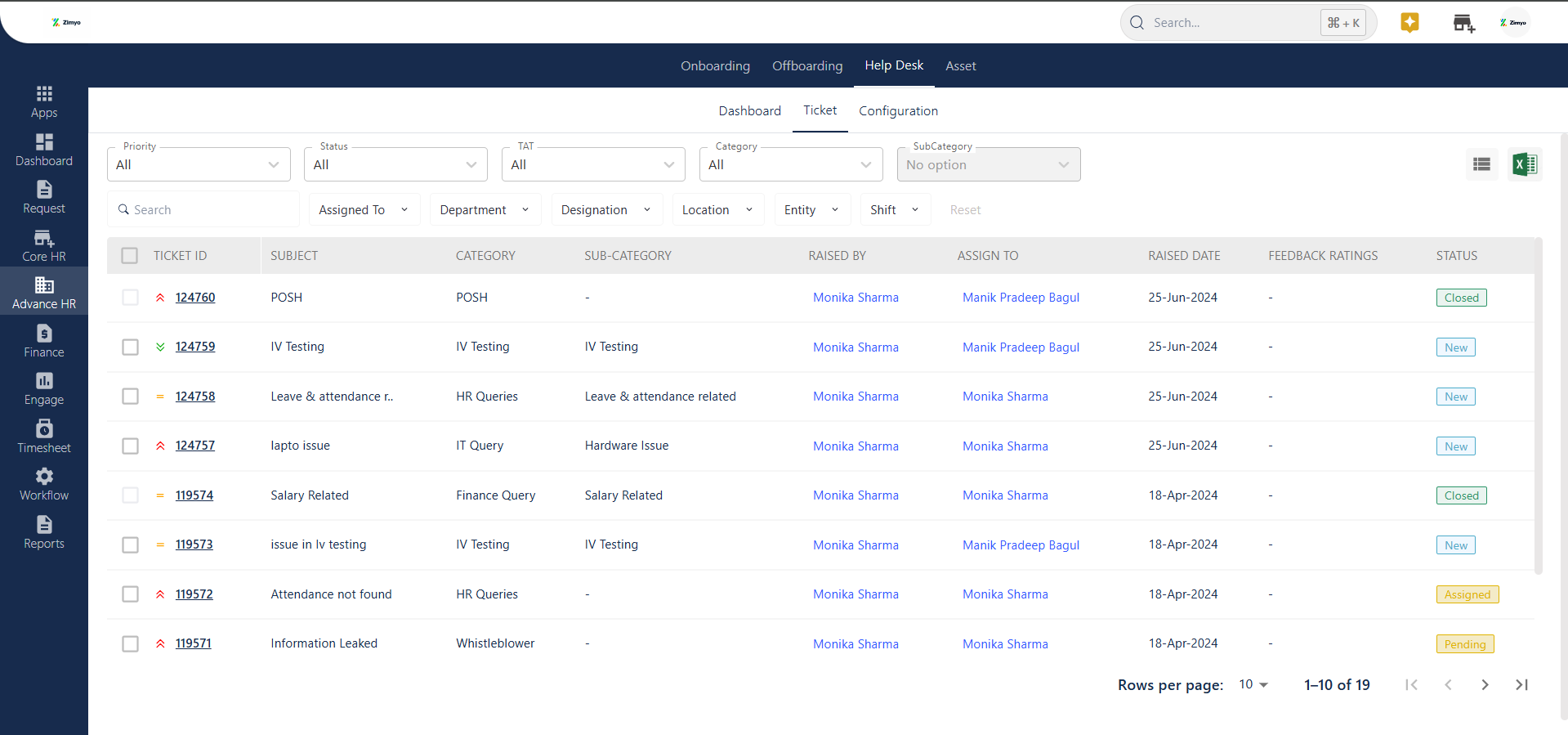Open the Help Desk Dashboard sub-tab
The height and width of the screenshot is (735, 1568).
click(750, 111)
